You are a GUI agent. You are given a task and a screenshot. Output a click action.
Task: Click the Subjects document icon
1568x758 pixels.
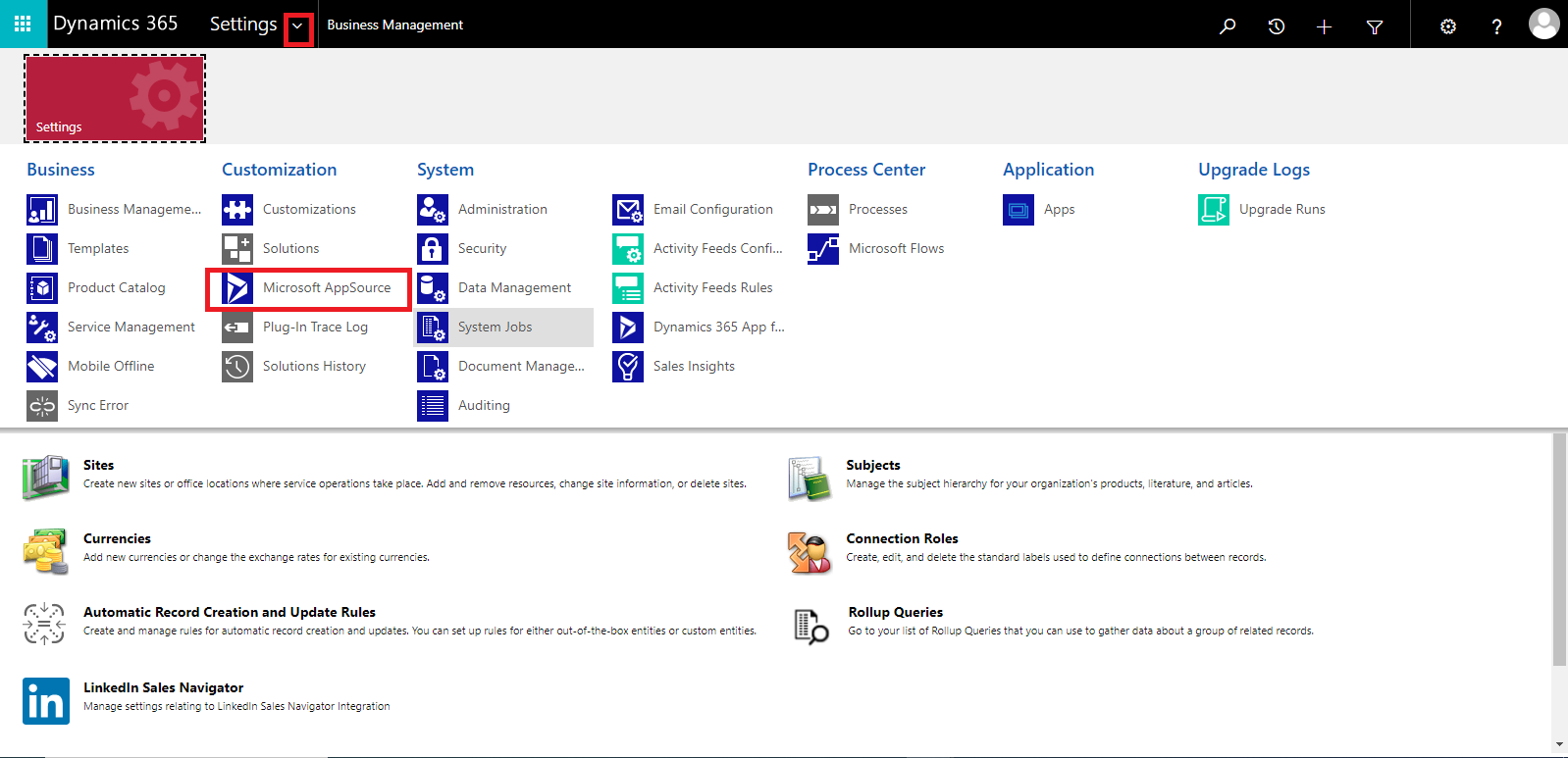810,479
